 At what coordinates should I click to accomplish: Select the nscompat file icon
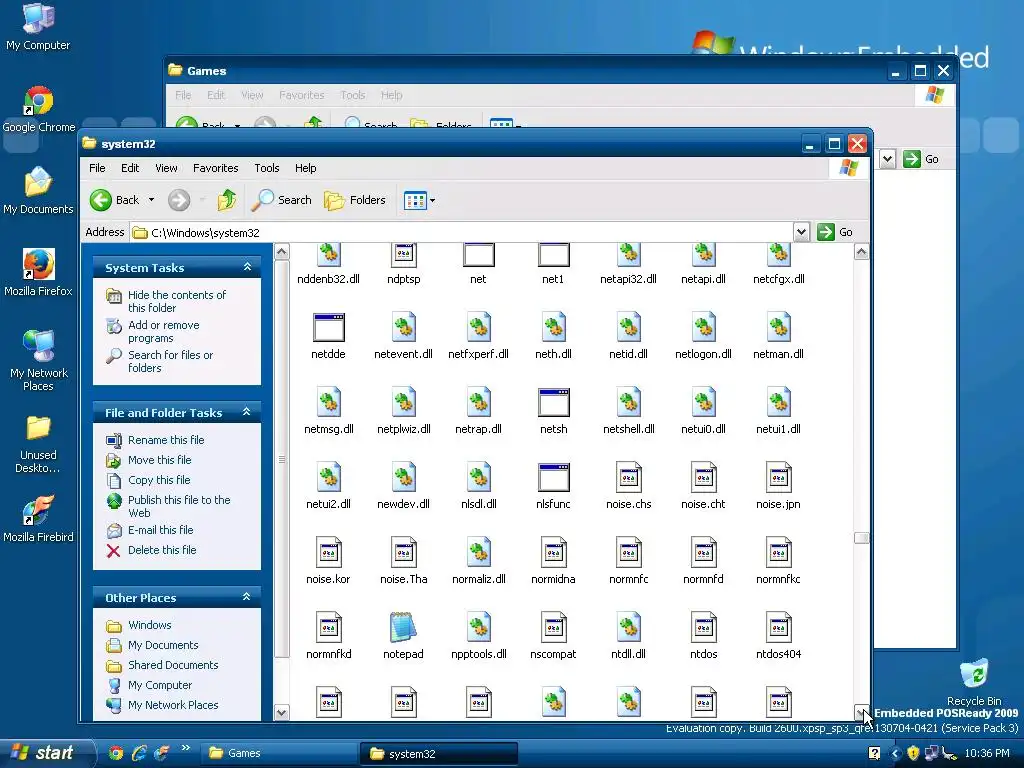pos(553,627)
